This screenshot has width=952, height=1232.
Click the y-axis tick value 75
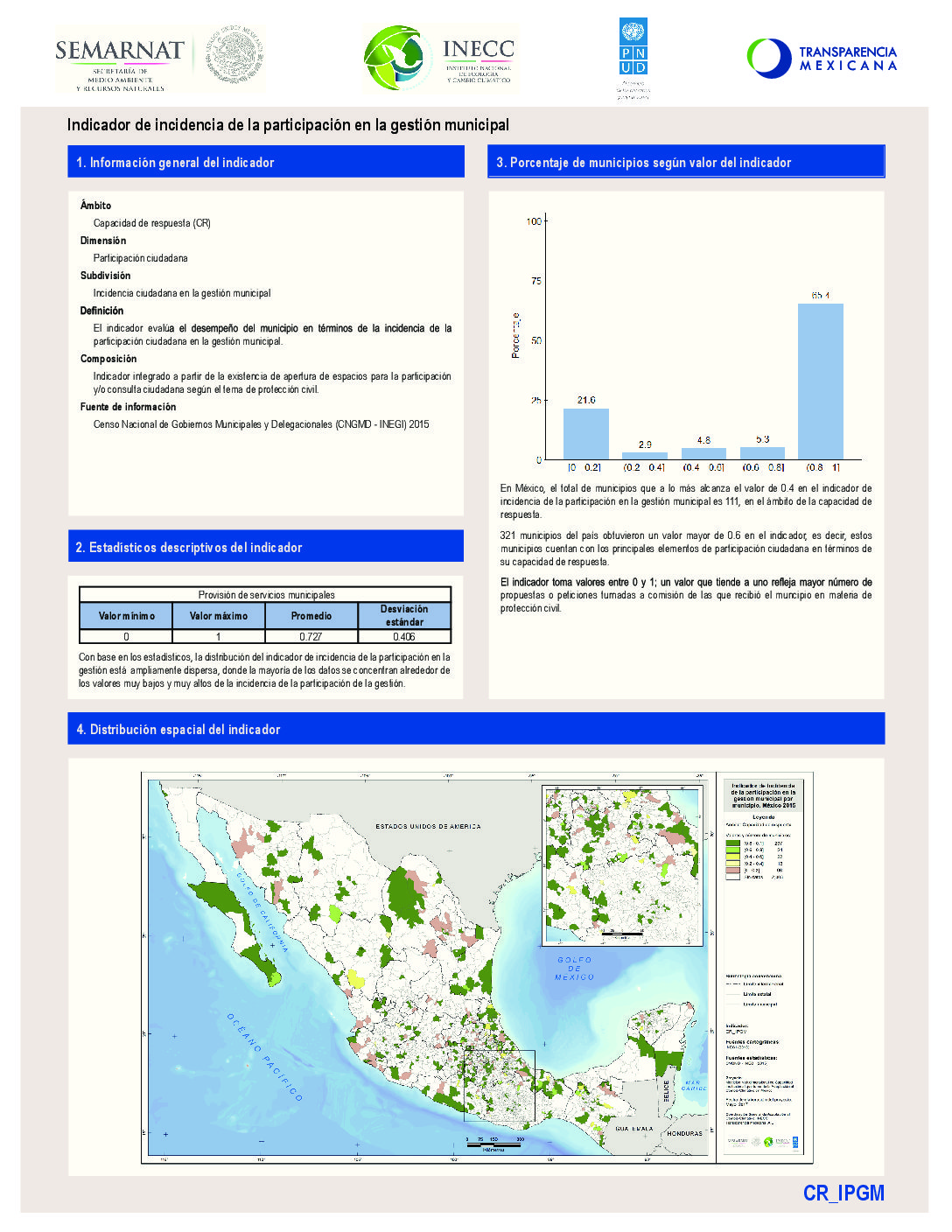coord(536,281)
